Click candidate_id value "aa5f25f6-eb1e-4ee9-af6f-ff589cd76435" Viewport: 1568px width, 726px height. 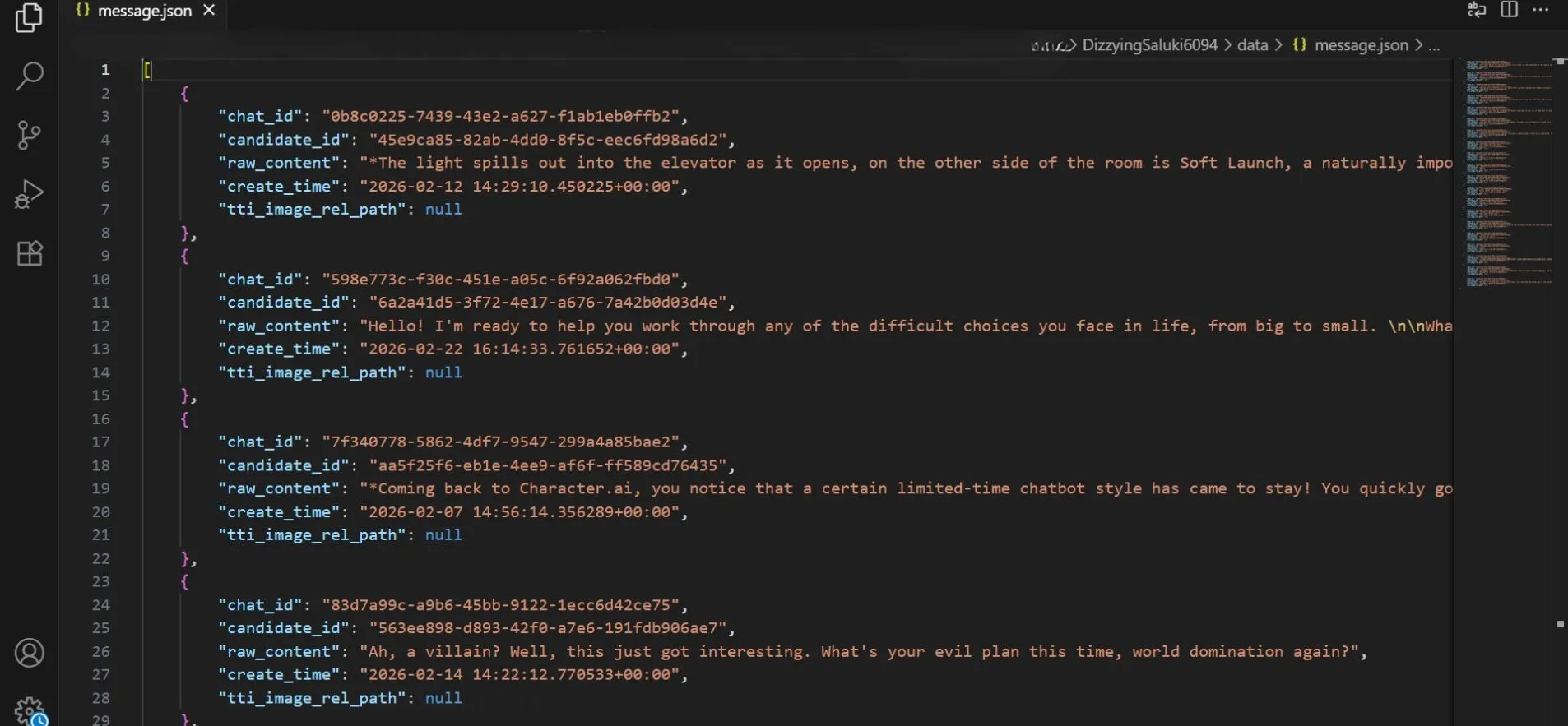pos(548,465)
